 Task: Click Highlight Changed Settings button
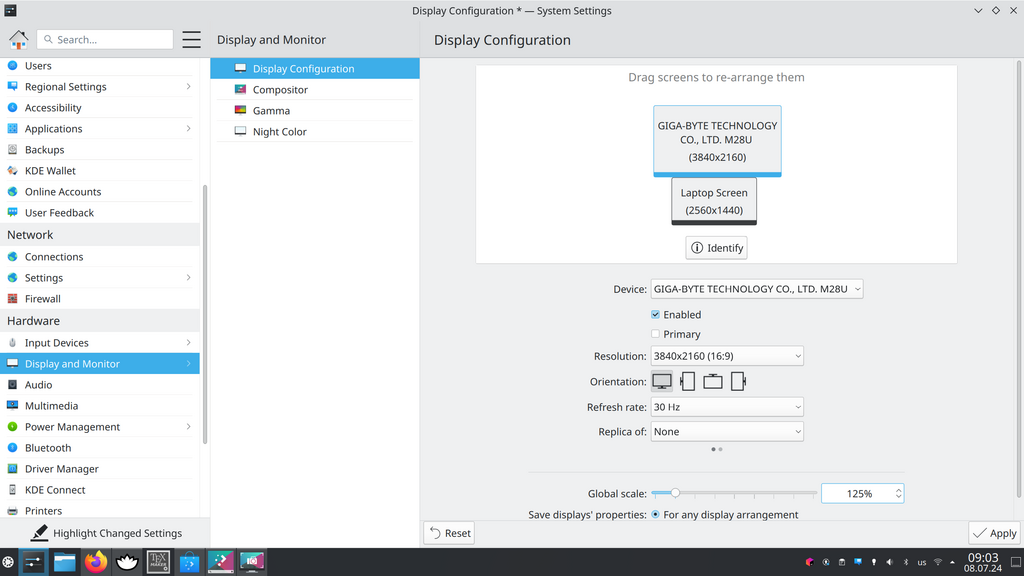coord(106,533)
